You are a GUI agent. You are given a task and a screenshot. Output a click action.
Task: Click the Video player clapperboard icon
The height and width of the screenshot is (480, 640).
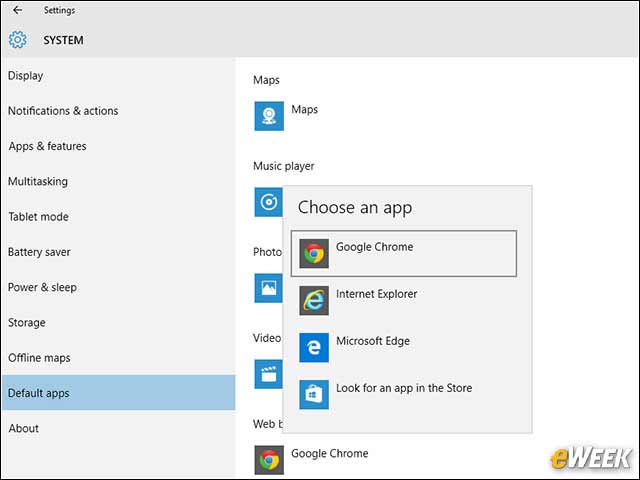point(269,374)
